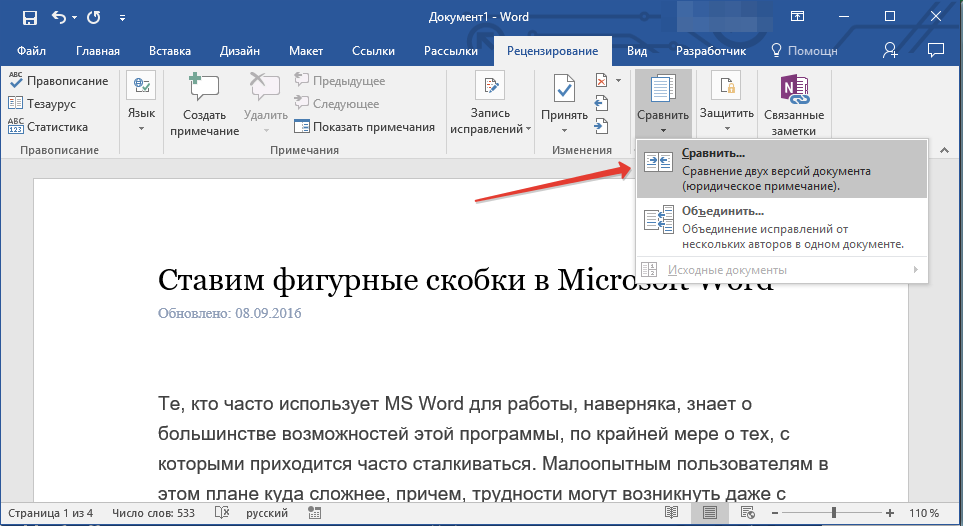Click the Undo arrow icon

coord(59,17)
